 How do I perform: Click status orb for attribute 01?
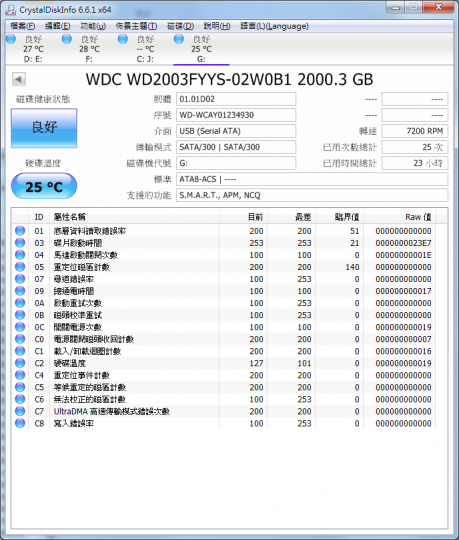click(20, 231)
